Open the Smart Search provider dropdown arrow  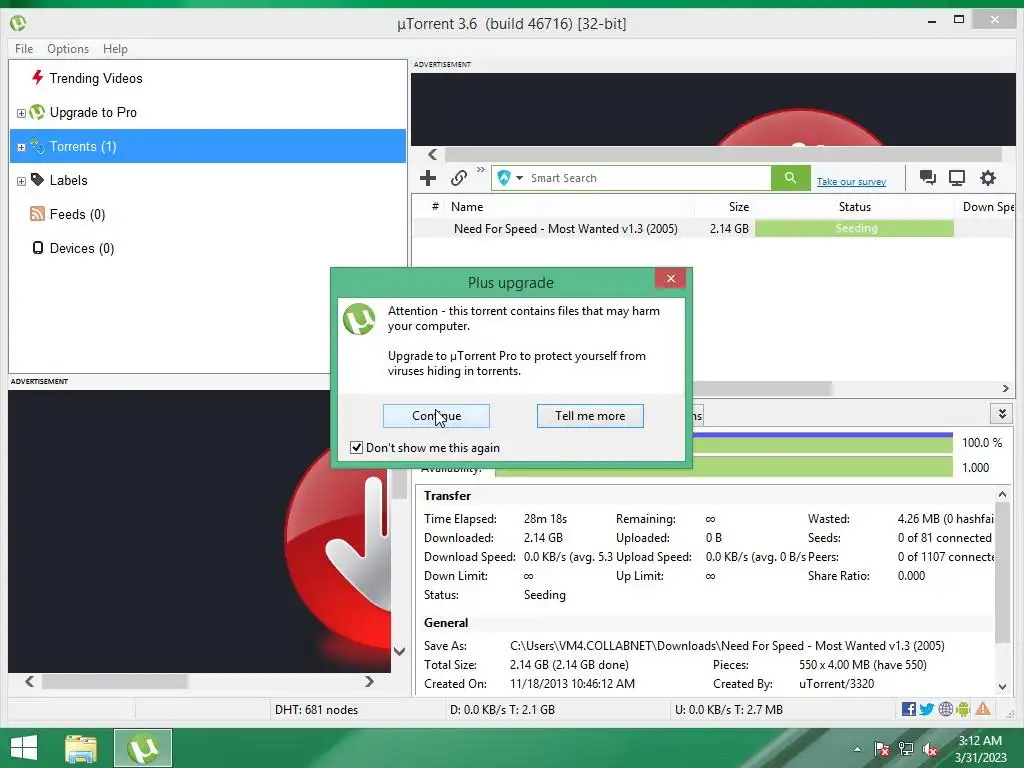point(520,178)
